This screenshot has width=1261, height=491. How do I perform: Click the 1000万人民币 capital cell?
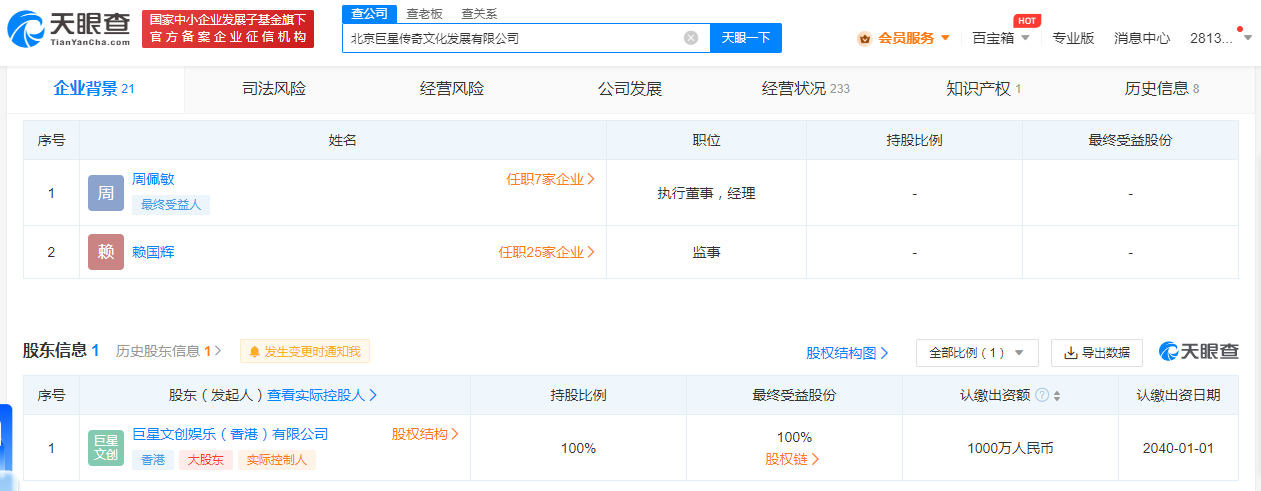(x=1010, y=448)
